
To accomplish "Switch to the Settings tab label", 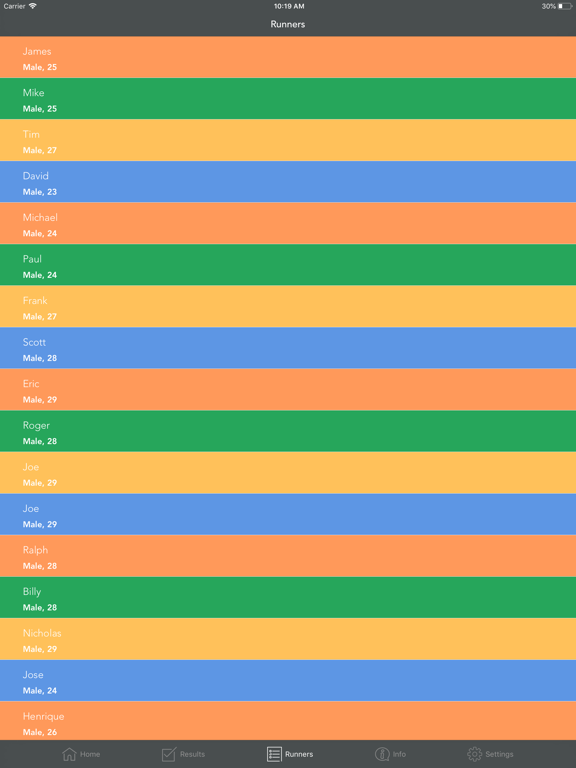I will [499, 754].
